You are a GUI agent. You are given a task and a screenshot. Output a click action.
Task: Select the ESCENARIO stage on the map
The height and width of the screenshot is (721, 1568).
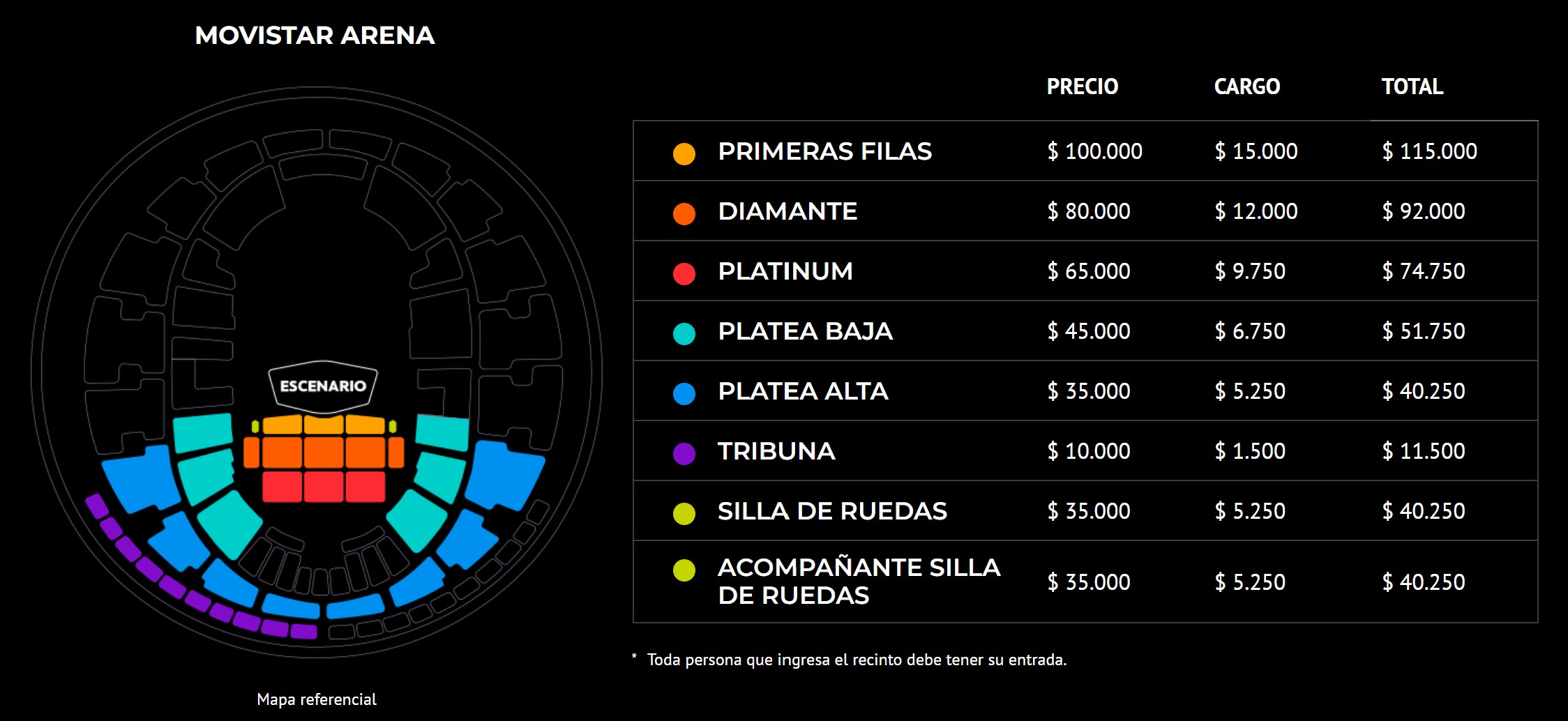(x=323, y=386)
